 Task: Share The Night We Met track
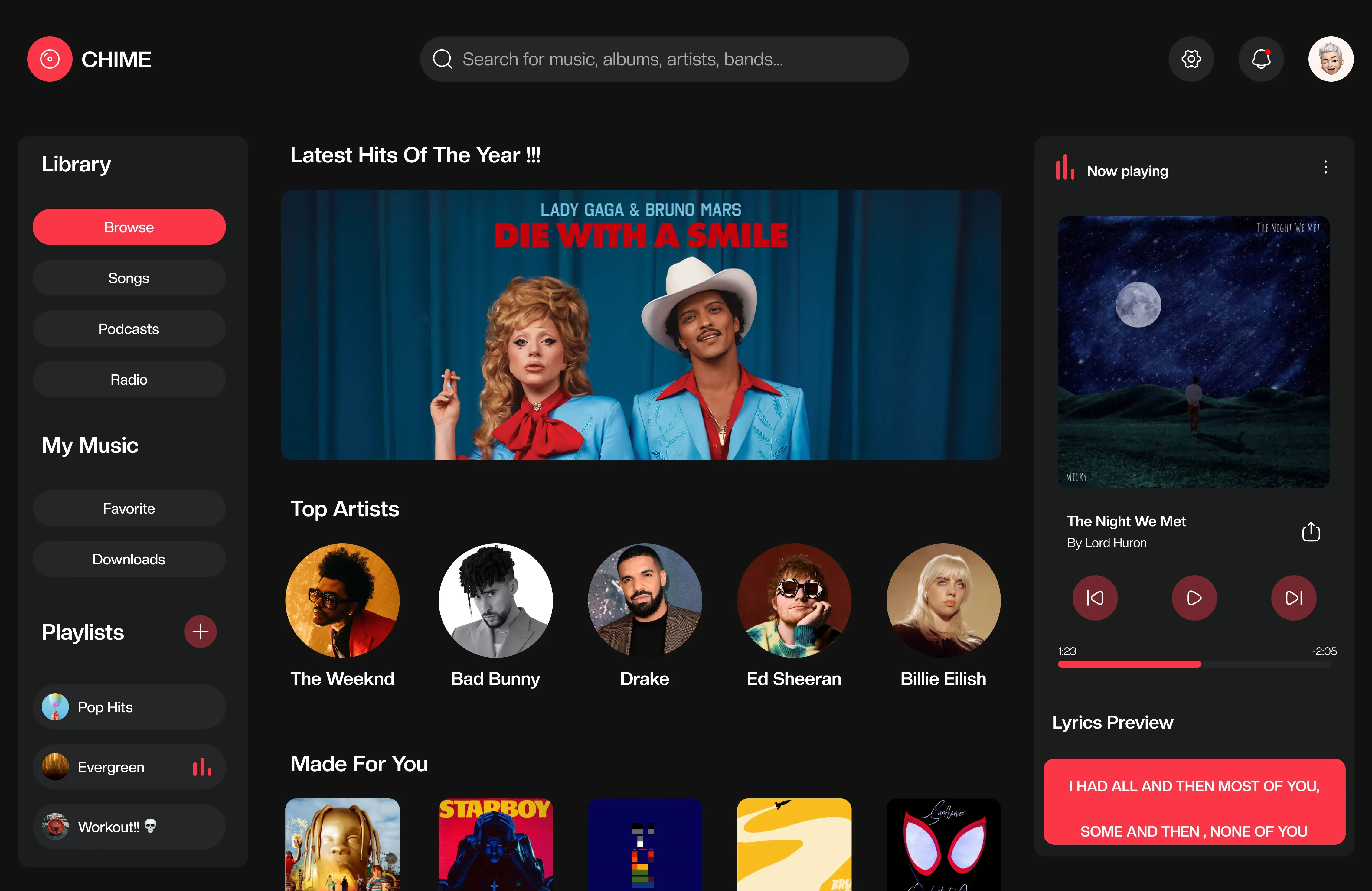click(1310, 531)
